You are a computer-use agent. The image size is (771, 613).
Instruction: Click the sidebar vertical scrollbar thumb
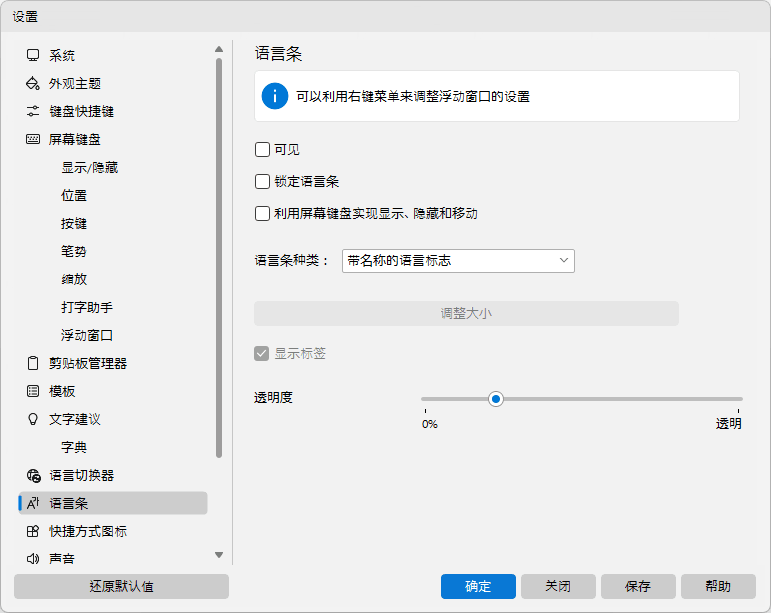click(x=219, y=258)
